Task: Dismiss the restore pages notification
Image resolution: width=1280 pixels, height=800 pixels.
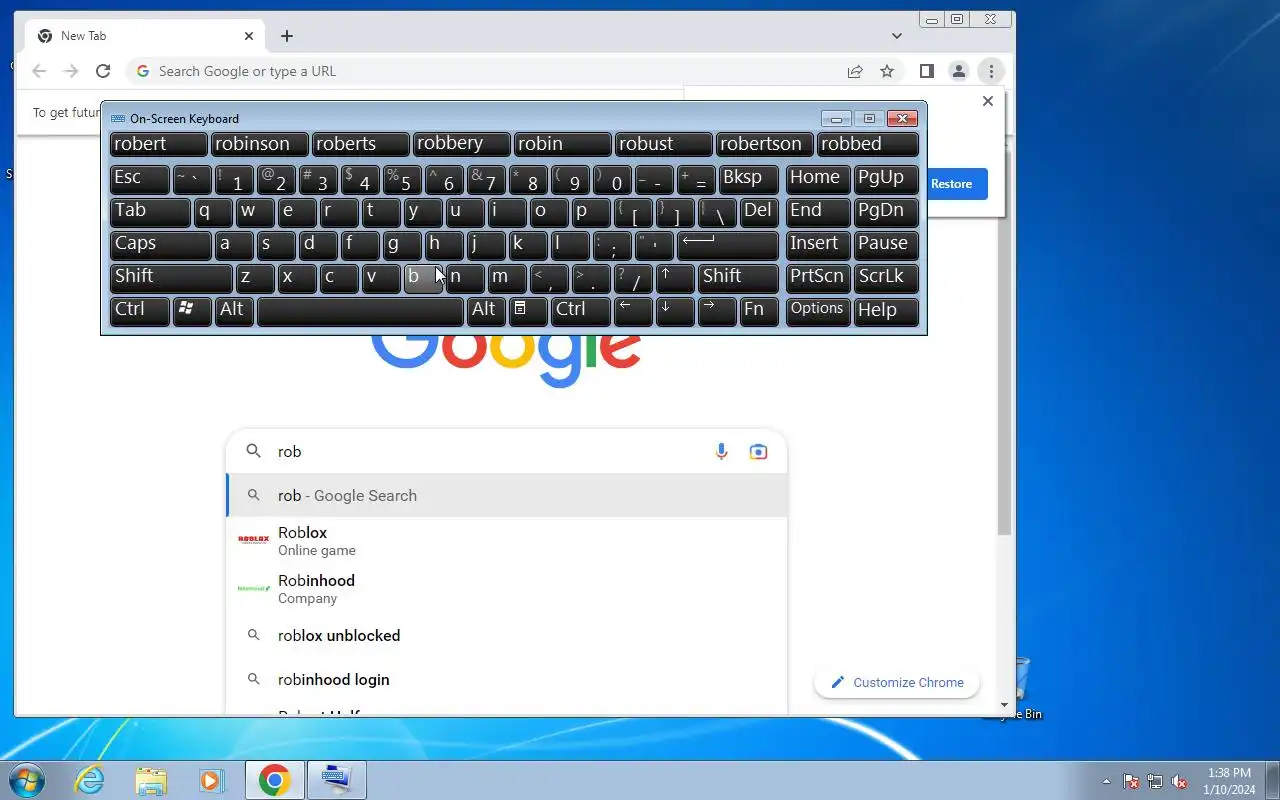Action: click(x=988, y=101)
